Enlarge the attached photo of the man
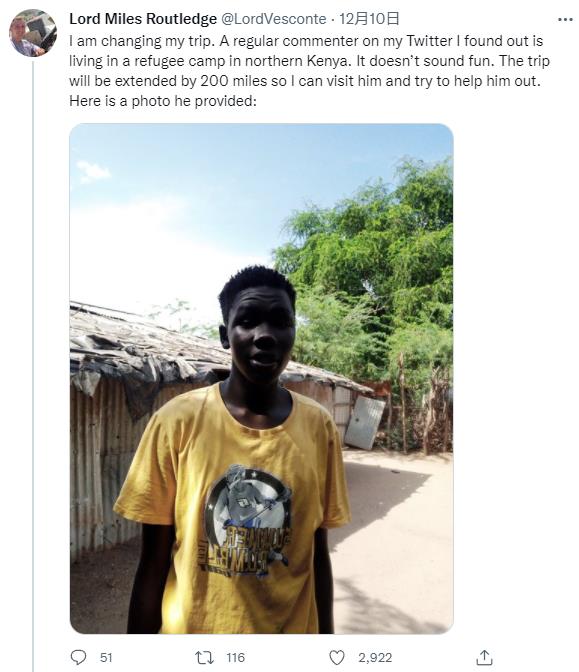 pos(261,378)
